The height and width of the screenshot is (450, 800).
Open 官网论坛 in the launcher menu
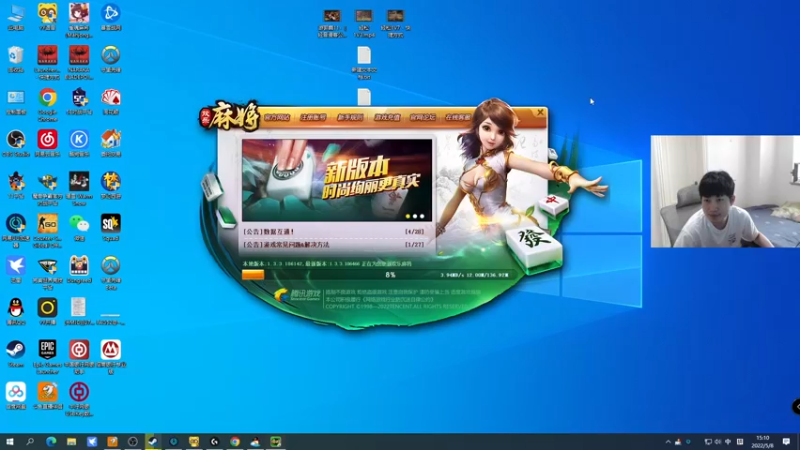[x=422, y=117]
